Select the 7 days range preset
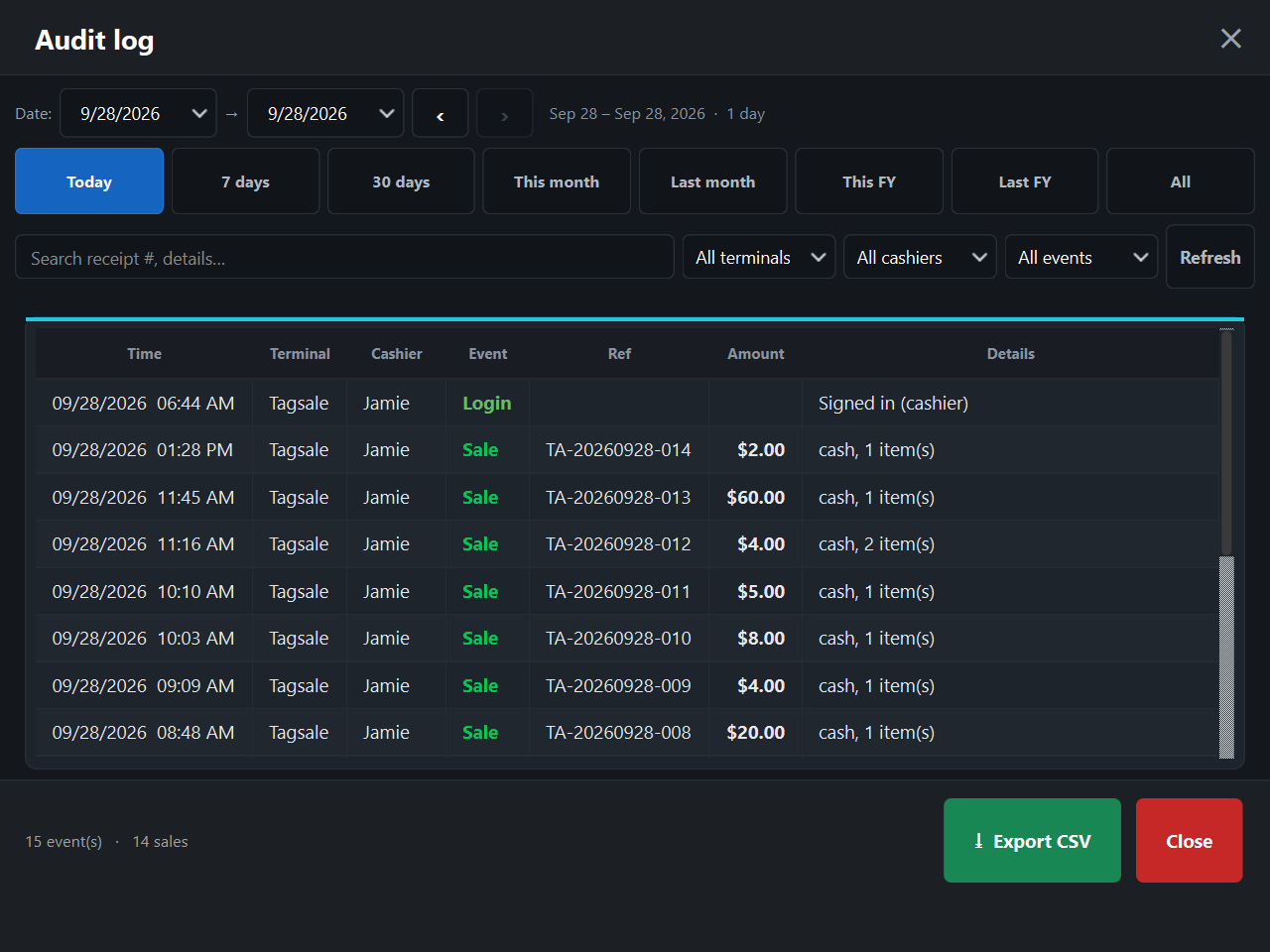Image resolution: width=1270 pixels, height=952 pixels. 246,181
